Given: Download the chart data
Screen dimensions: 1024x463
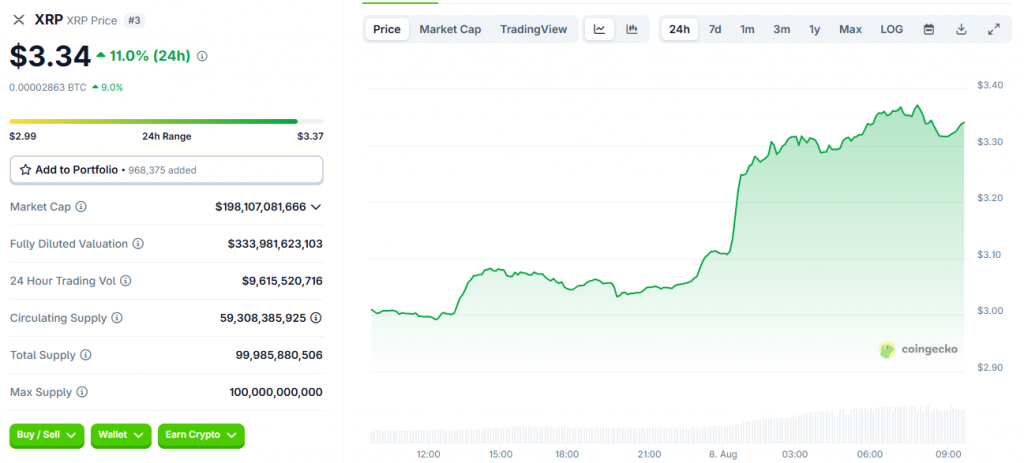Looking at the screenshot, I should [x=961, y=29].
